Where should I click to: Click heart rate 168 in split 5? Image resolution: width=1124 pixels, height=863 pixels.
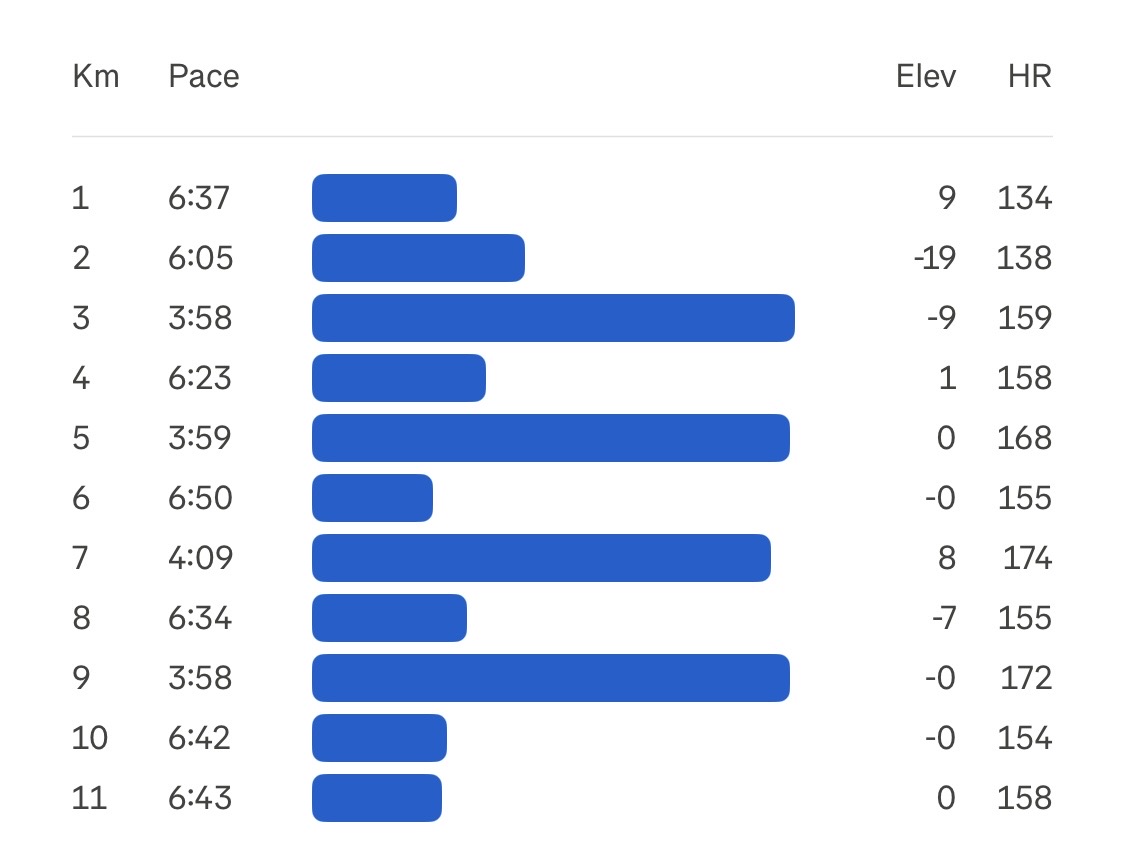[1025, 438]
